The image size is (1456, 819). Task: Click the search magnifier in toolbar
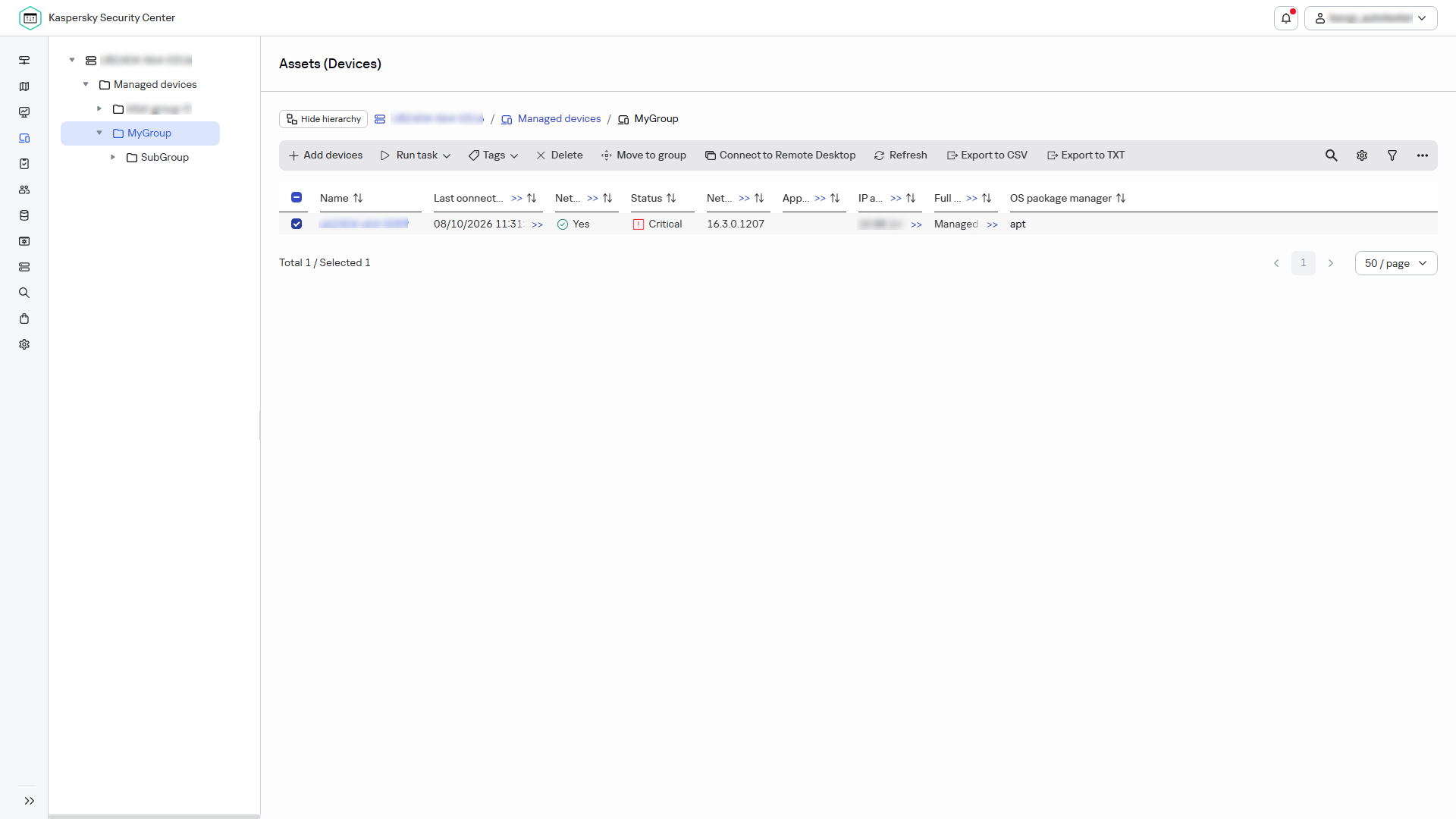[x=1331, y=155]
